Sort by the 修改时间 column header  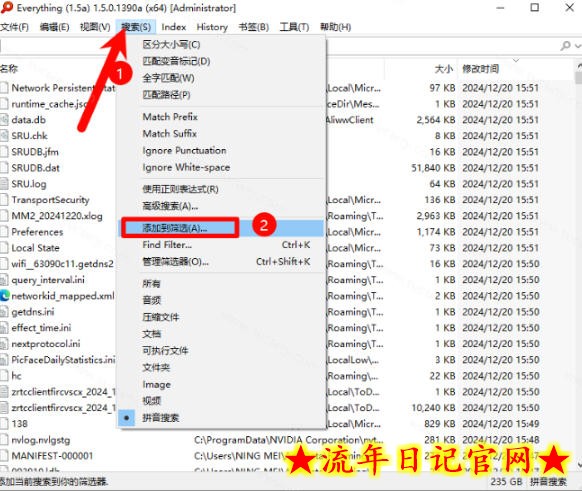point(480,69)
